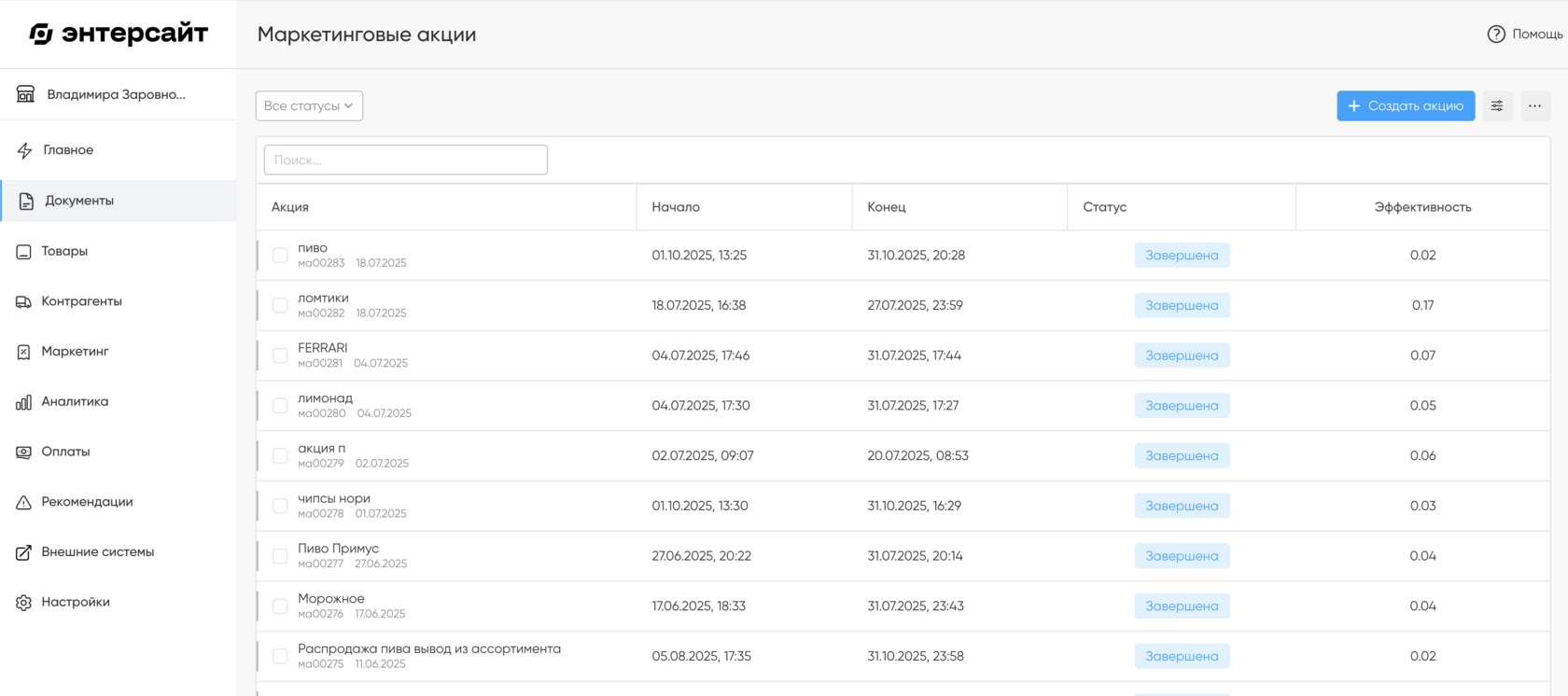Expand the Все статусы dropdown
The image size is (1568, 696).
(309, 106)
